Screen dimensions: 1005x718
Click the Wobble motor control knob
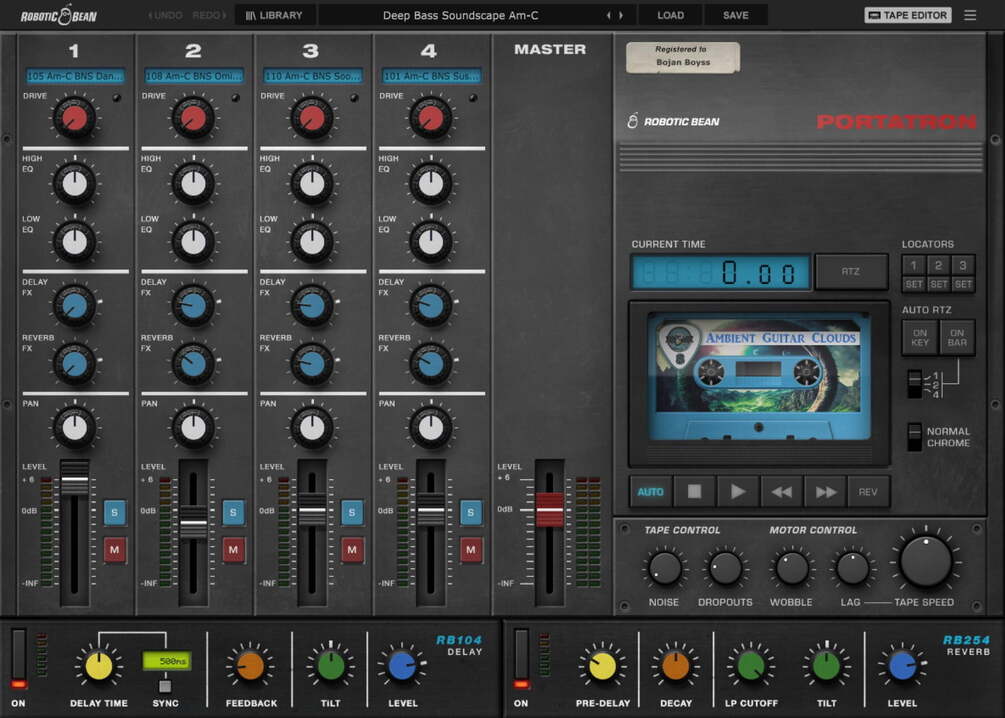click(792, 568)
